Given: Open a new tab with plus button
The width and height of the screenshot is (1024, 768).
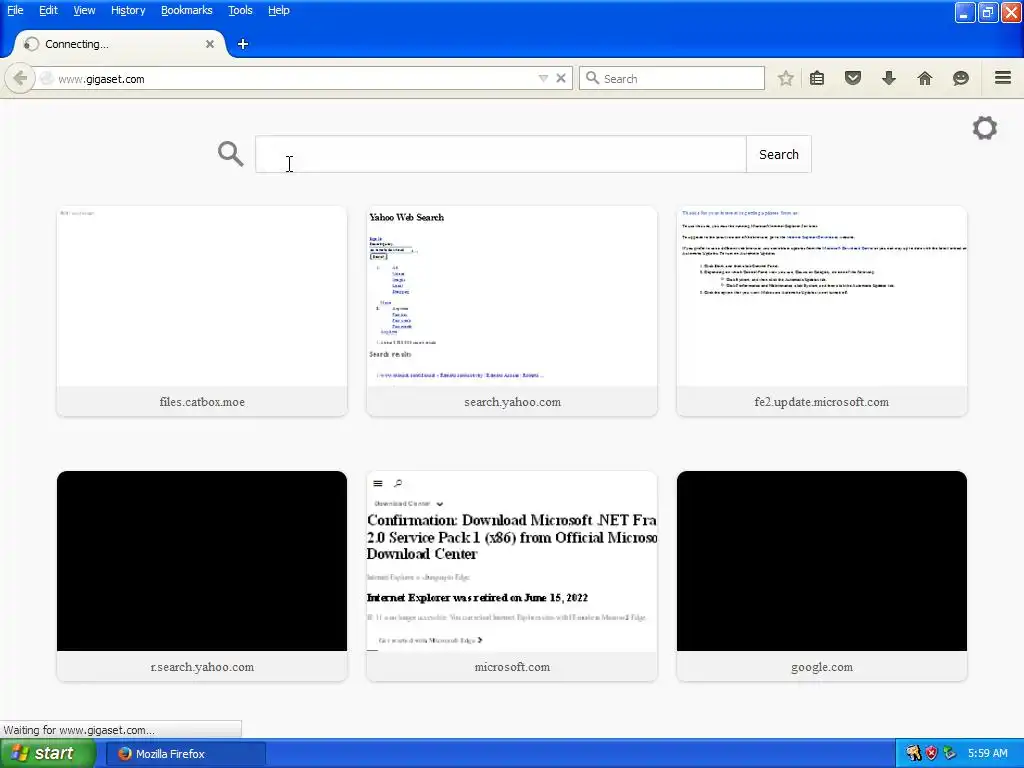Looking at the screenshot, I should 243,44.
